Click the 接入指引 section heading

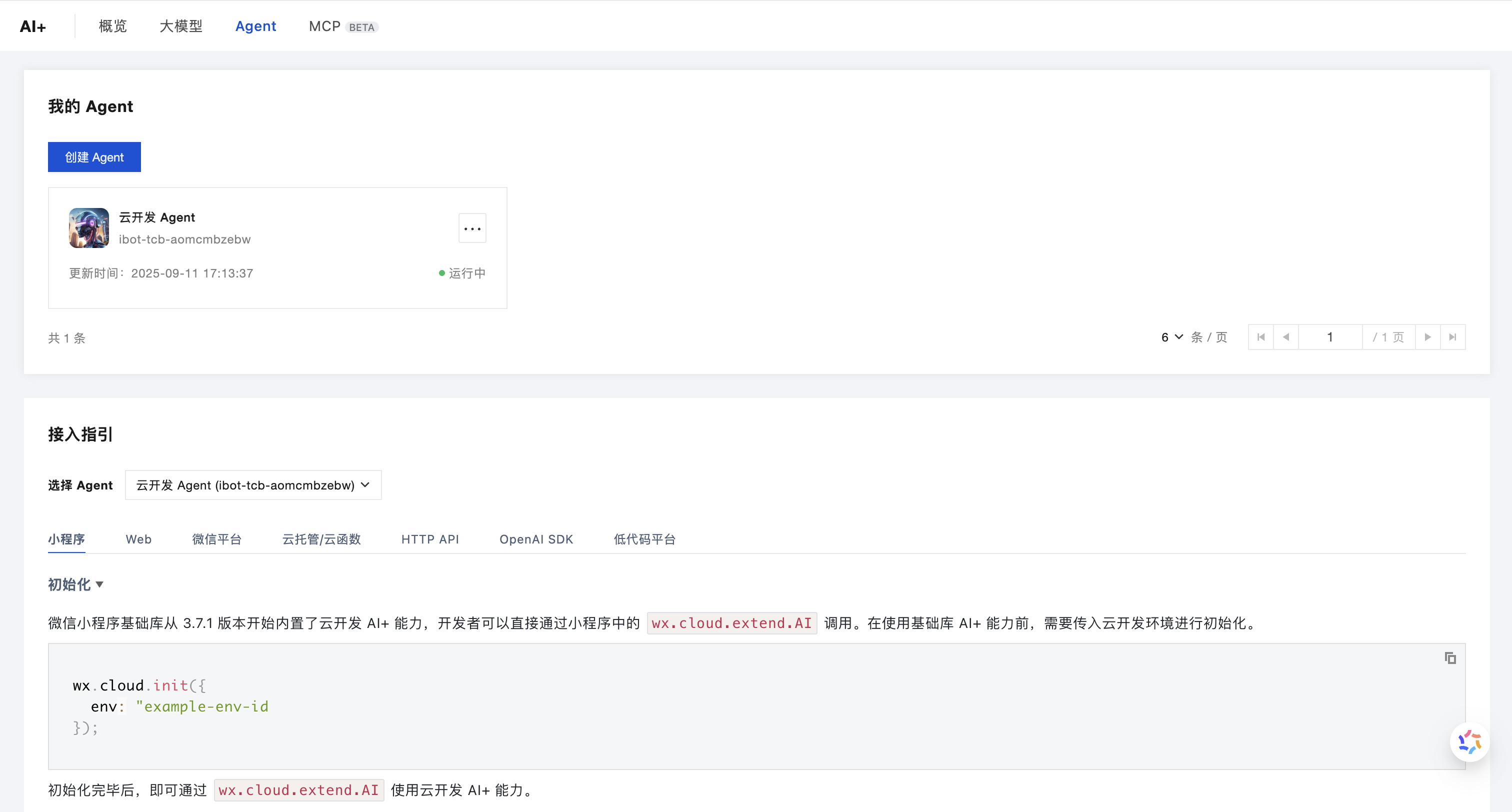pos(80,434)
